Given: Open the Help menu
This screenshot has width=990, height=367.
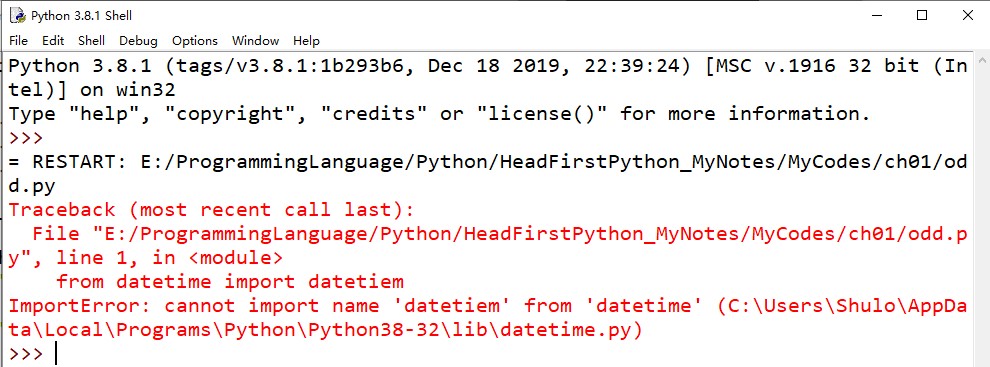Looking at the screenshot, I should [x=306, y=41].
